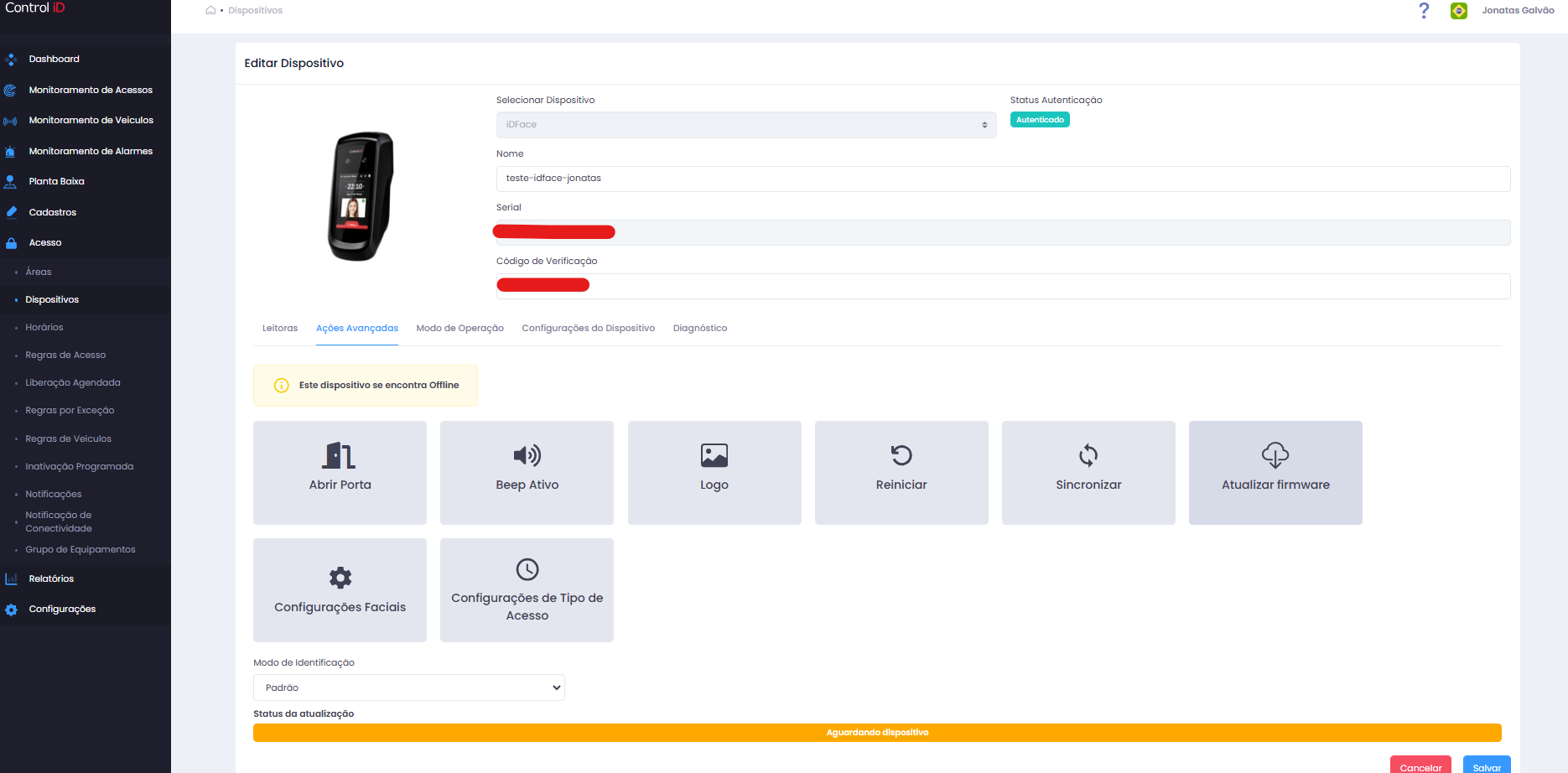1568x773 pixels.
Task: Click the Control iD logo
Action: (34, 8)
